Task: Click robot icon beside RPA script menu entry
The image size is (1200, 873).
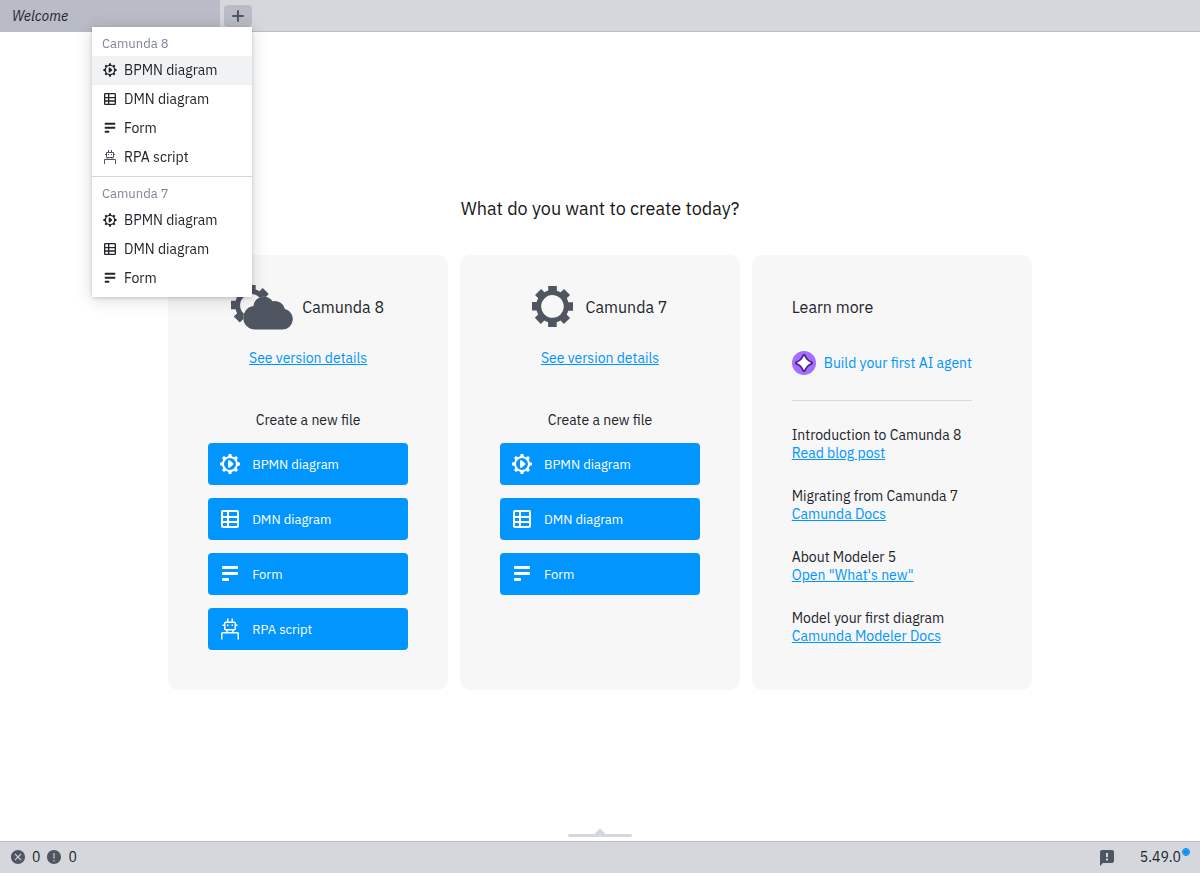Action: [110, 157]
